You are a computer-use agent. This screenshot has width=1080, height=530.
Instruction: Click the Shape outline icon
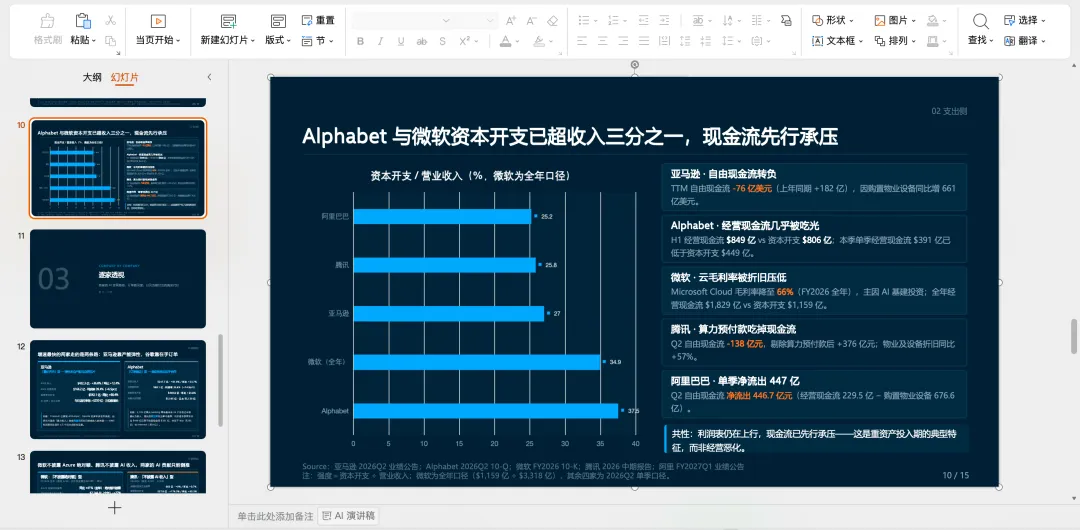pyautogui.click(x=933, y=41)
